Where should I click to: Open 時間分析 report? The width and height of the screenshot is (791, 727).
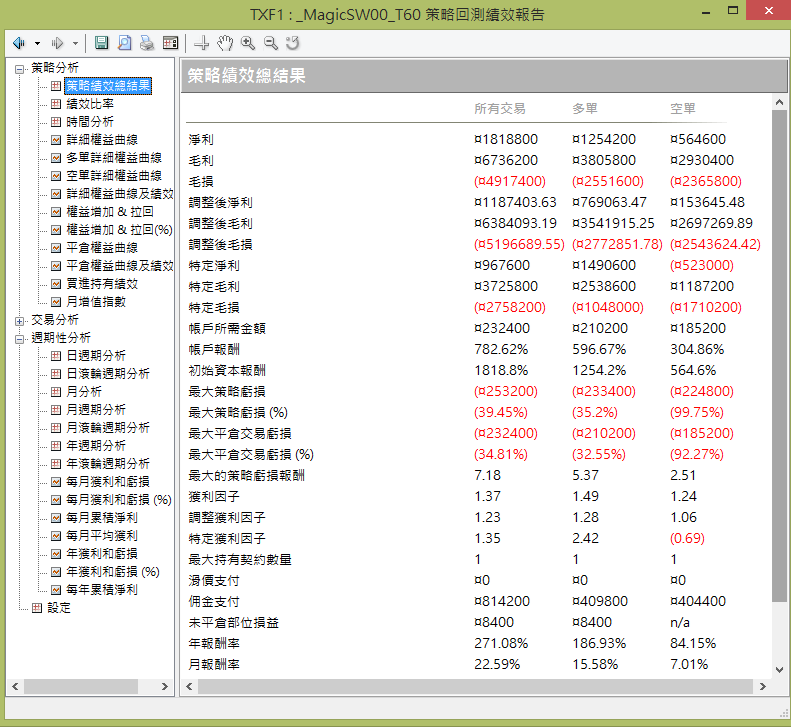(90, 122)
